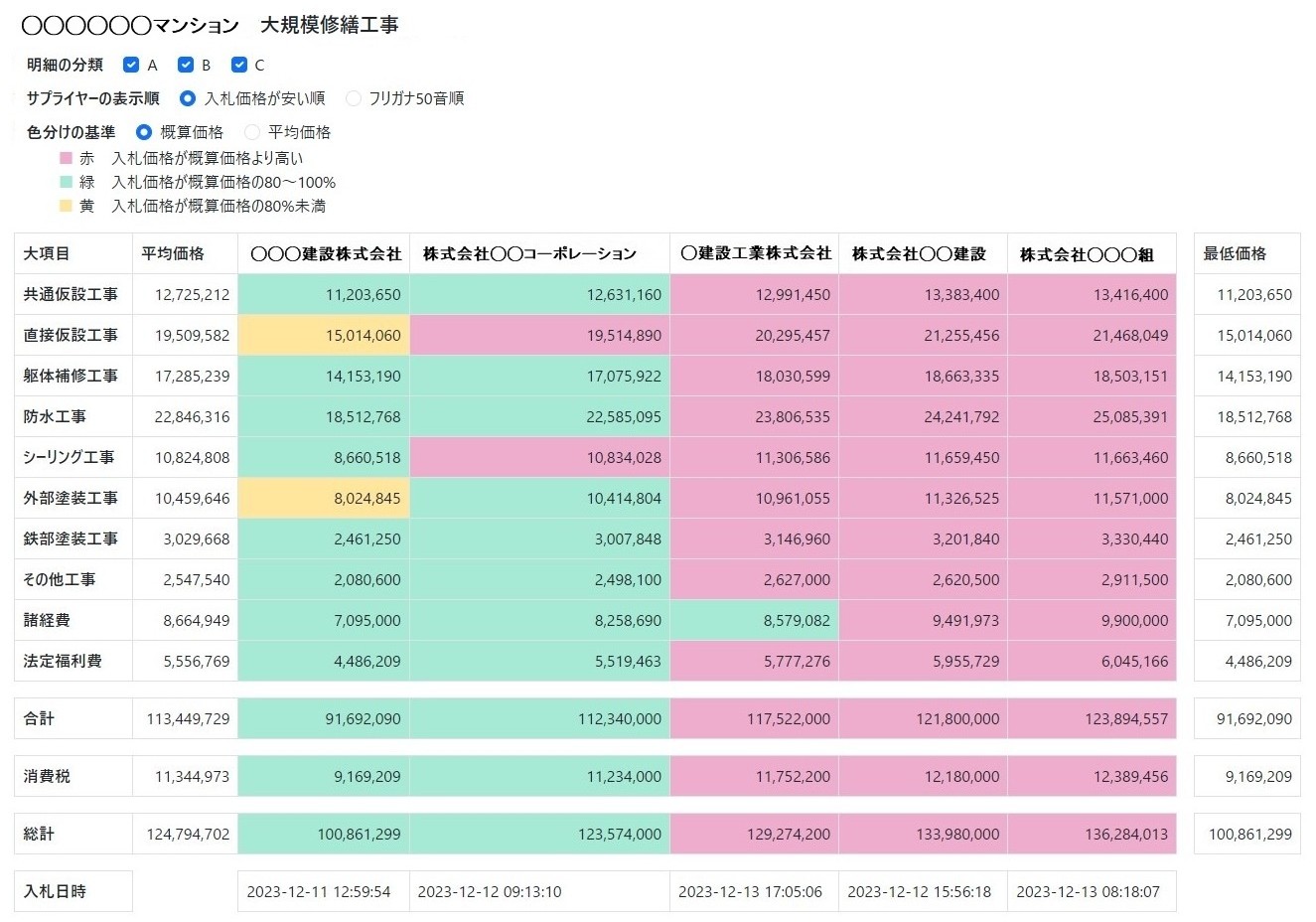Click the dashboard title 大規模修繕工事
Screen dimensions: 1316x922
(328, 24)
